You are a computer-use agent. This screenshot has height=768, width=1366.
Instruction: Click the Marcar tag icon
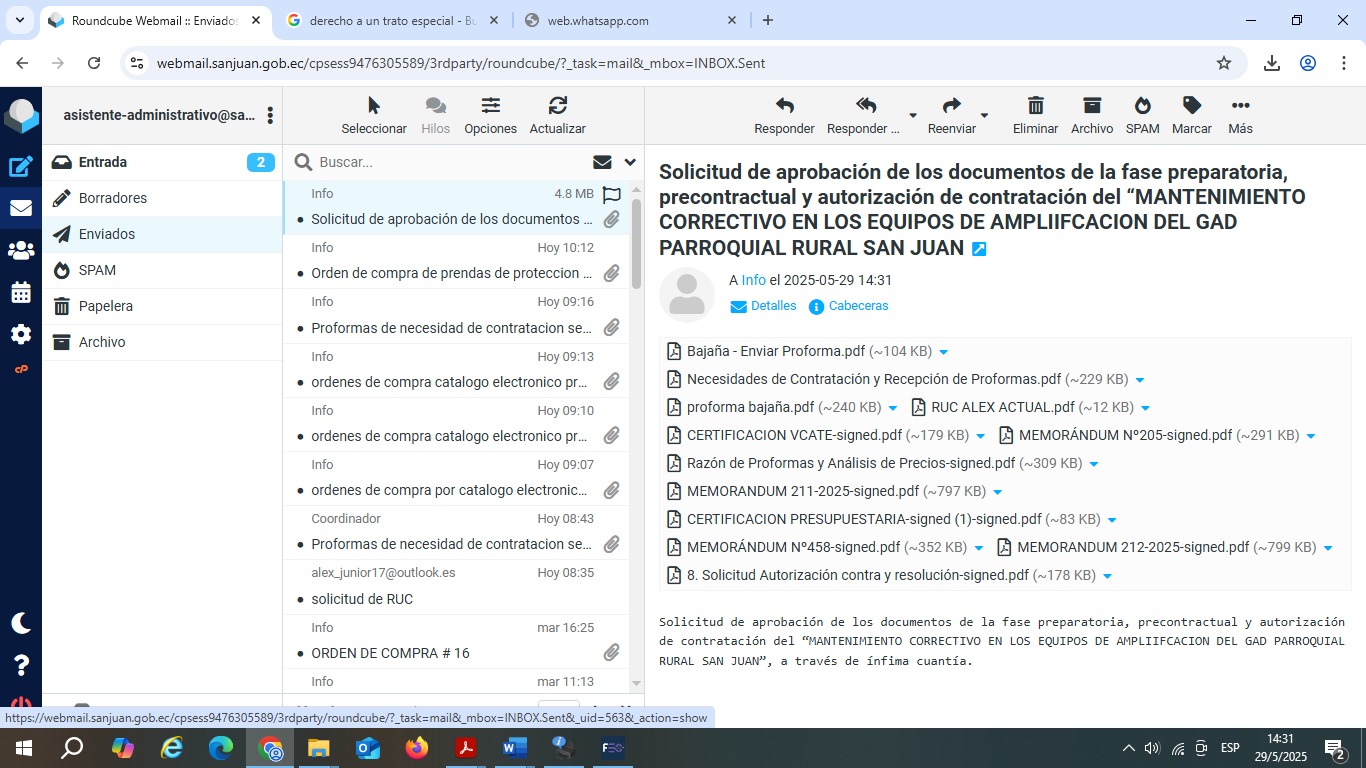(1191, 106)
